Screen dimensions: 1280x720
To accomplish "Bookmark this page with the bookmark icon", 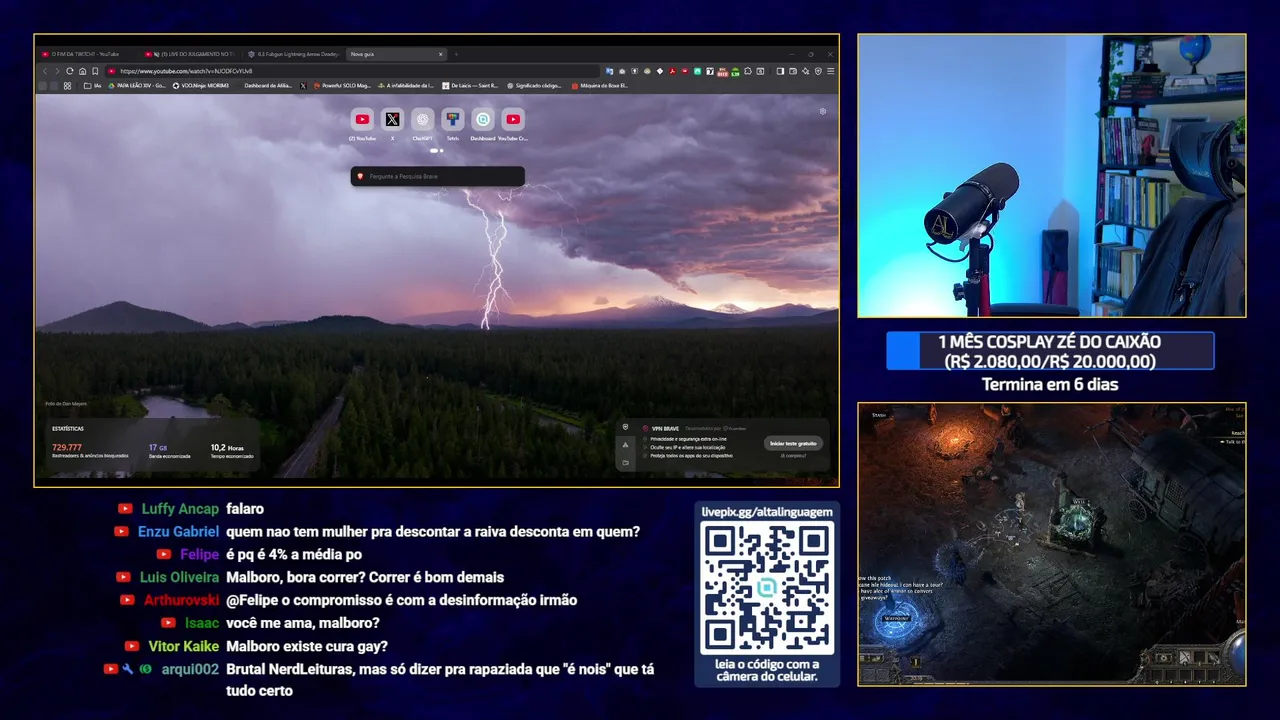I will point(95,71).
